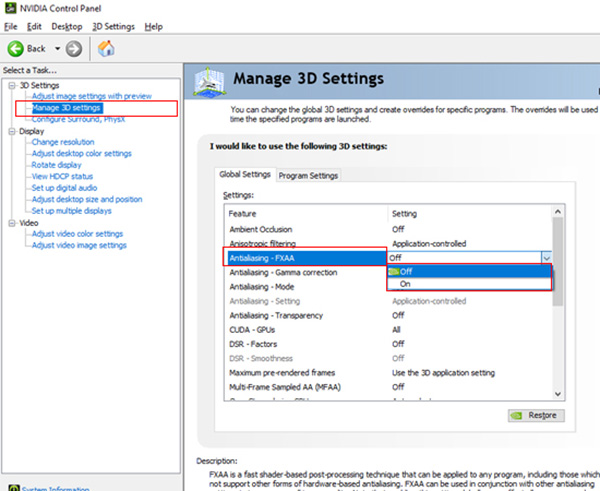600x491 pixels.
Task: Switch to the Program Settings tab
Action: (x=308, y=175)
